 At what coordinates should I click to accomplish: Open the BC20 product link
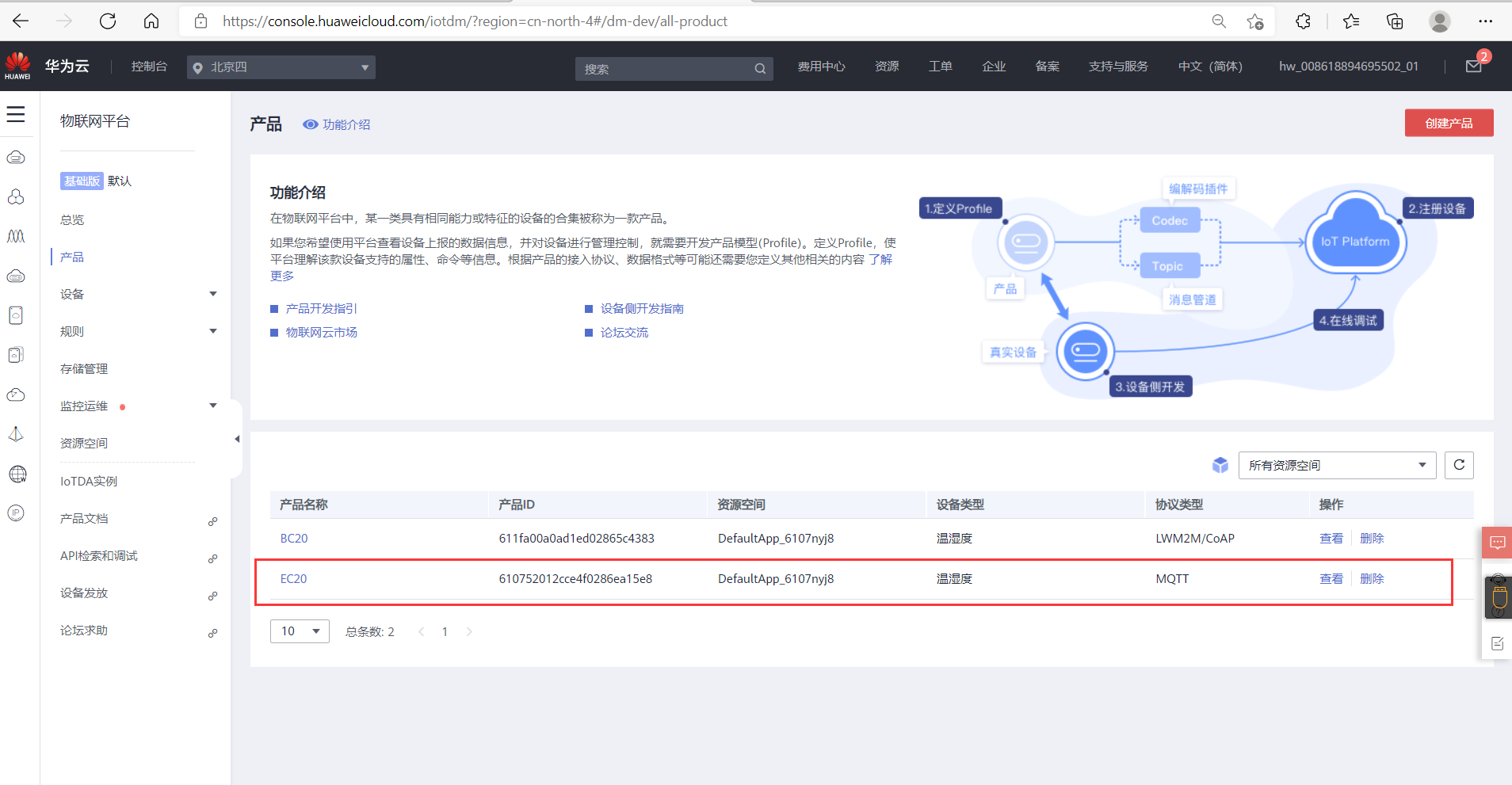294,538
